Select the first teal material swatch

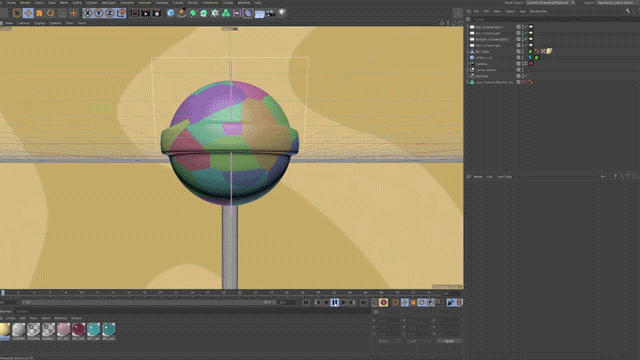93,330
